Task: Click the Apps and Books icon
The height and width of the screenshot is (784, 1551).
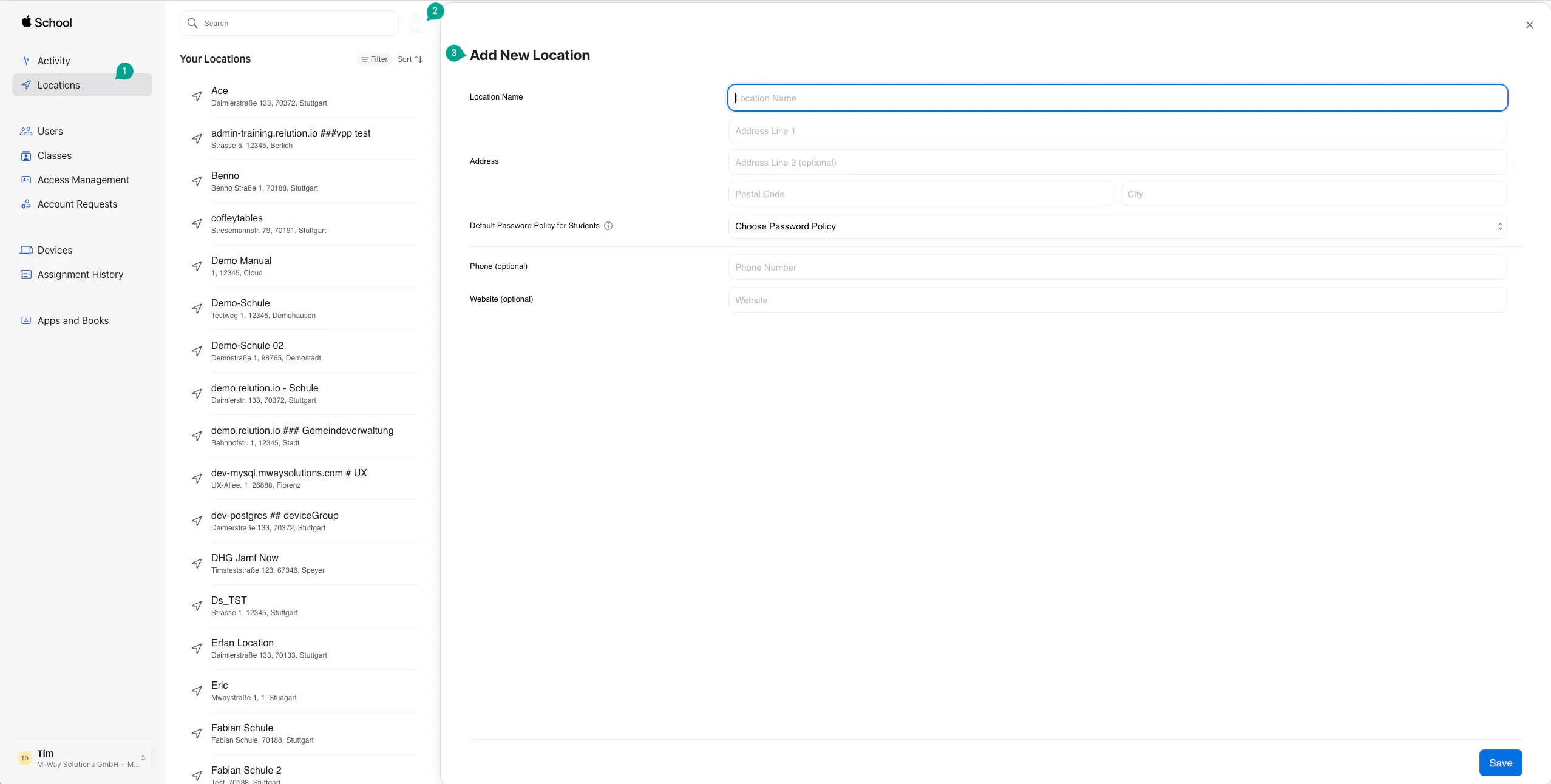Action: pos(26,320)
